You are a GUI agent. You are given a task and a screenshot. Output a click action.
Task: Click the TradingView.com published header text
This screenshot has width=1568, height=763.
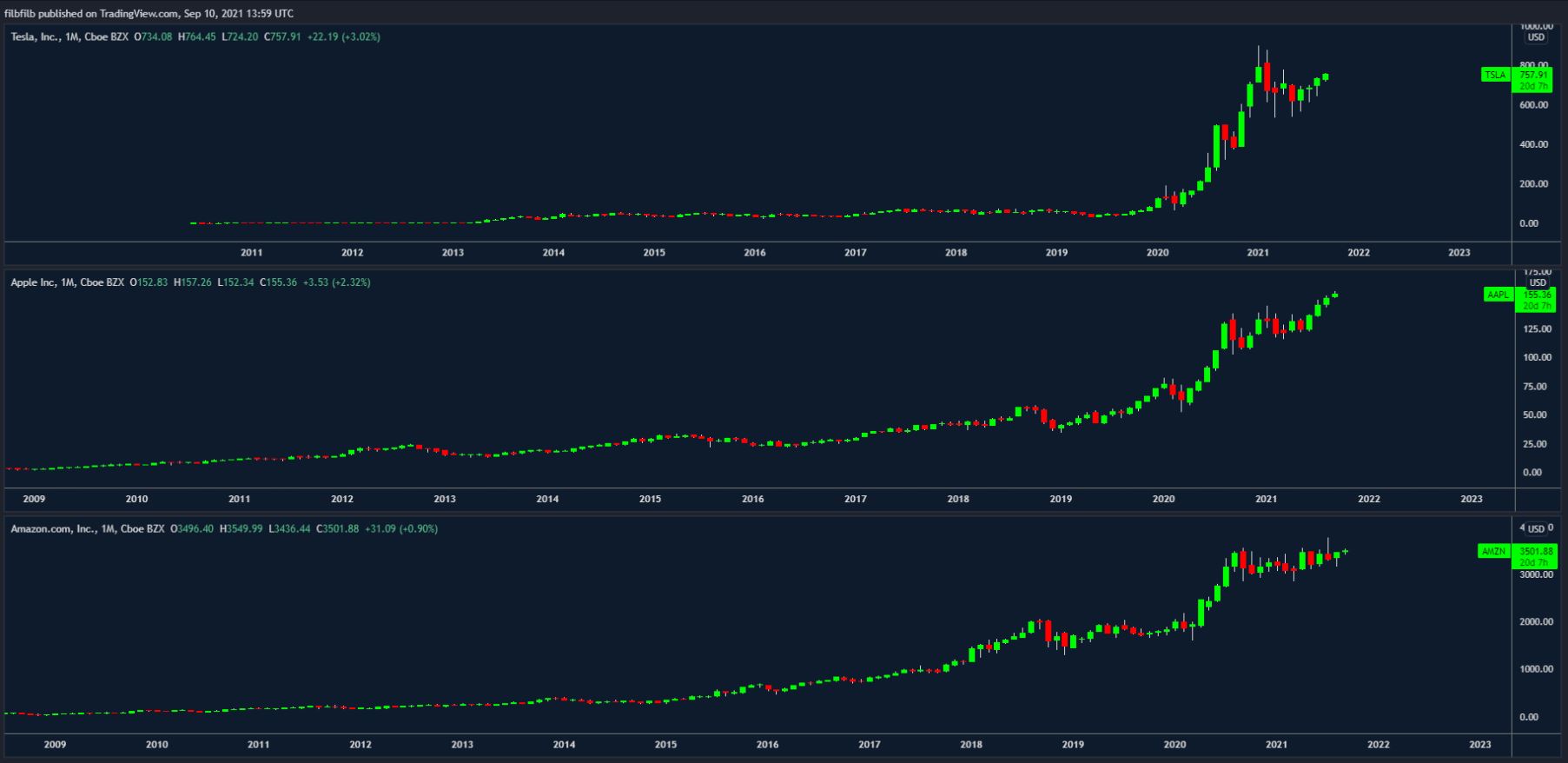149,13
